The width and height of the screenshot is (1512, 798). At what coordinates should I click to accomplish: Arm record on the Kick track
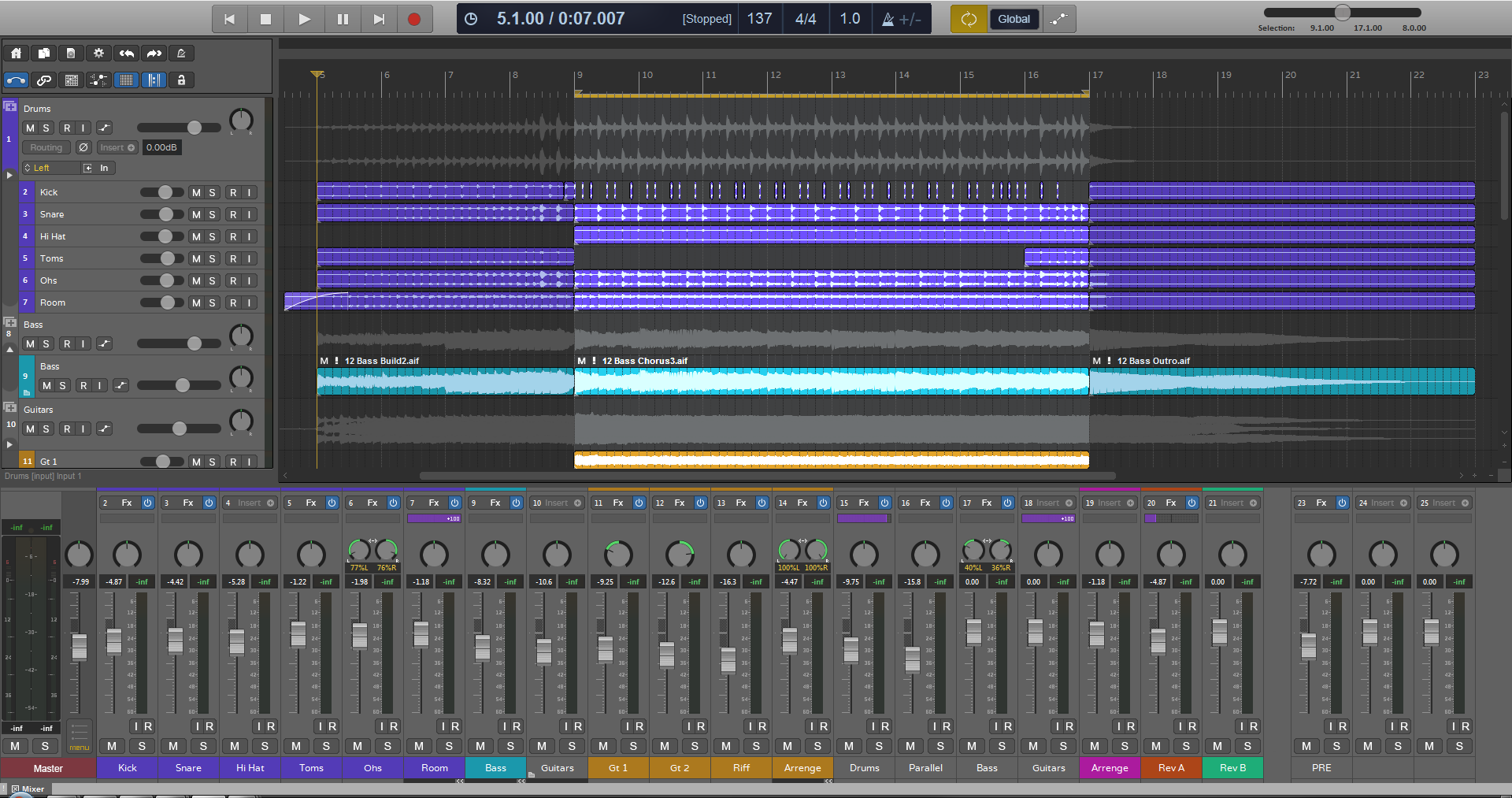[233, 192]
